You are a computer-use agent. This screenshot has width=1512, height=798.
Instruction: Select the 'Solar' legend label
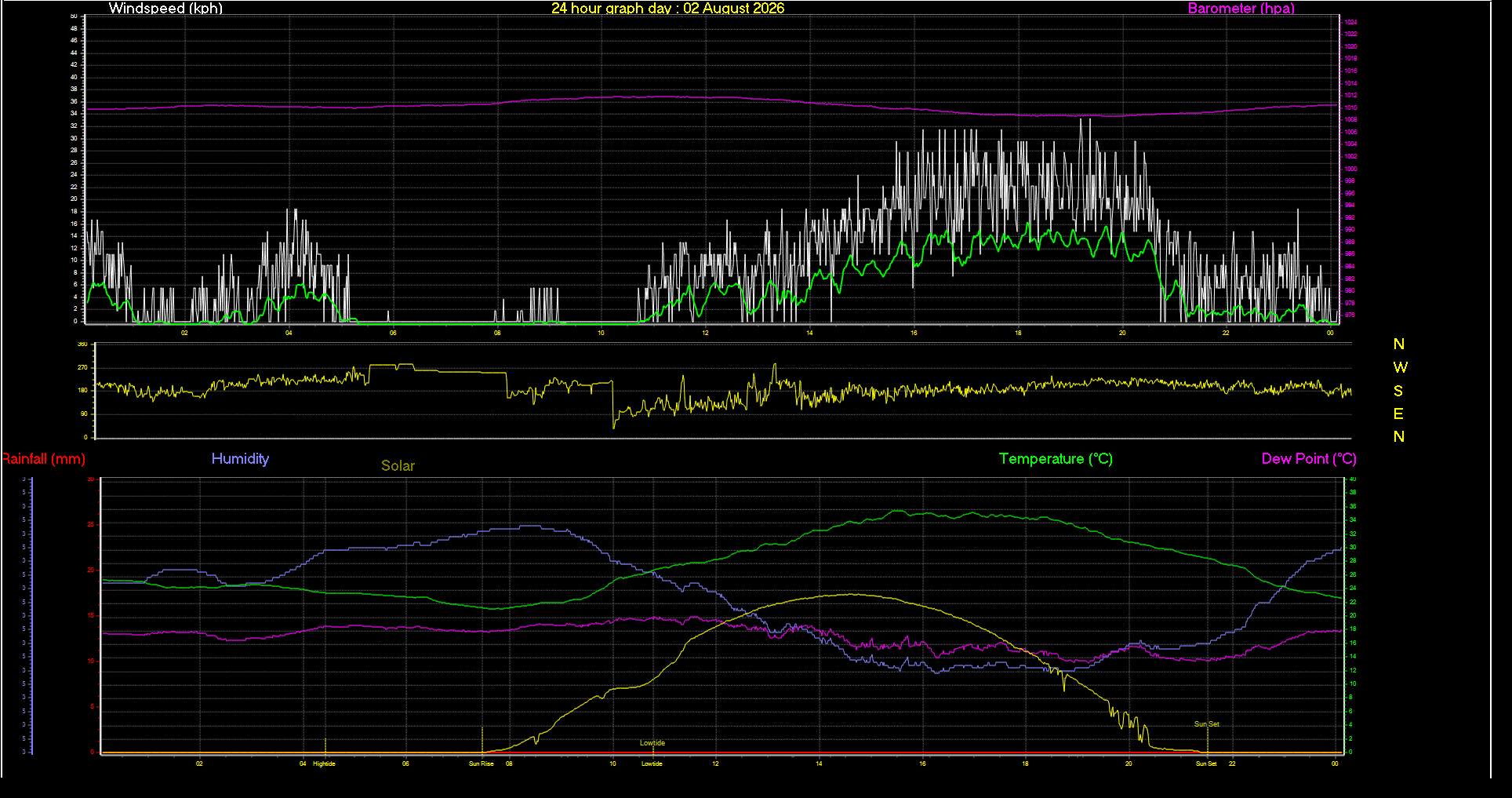pyautogui.click(x=398, y=466)
